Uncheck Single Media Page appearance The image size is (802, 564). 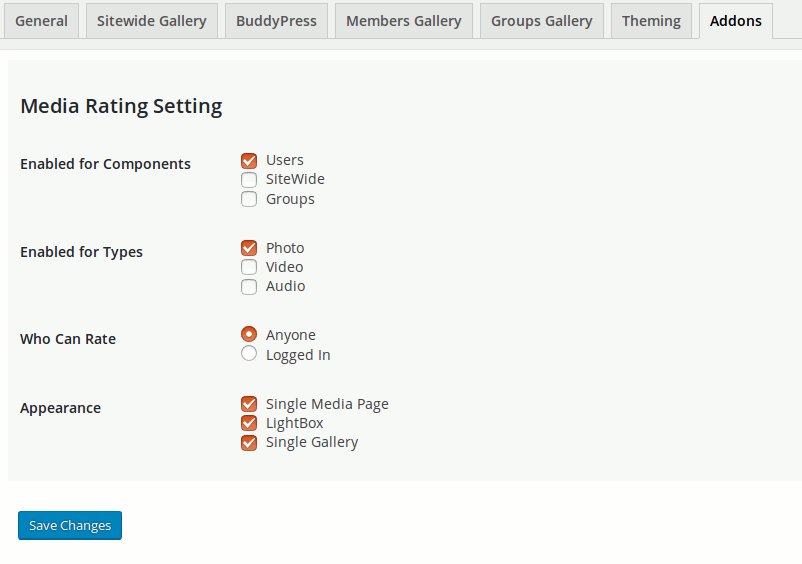(249, 404)
